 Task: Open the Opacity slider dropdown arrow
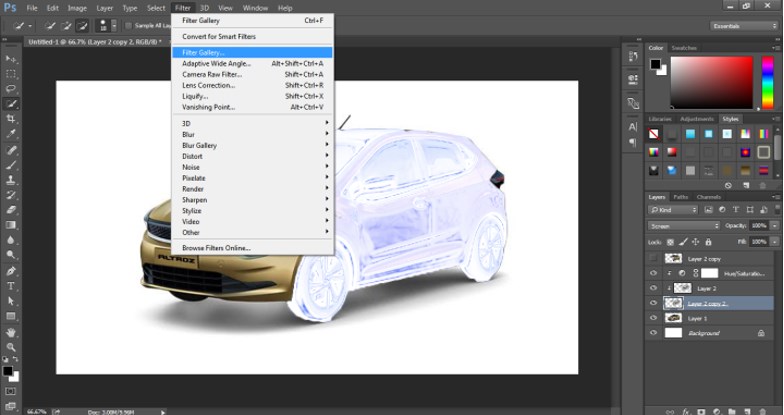click(774, 226)
